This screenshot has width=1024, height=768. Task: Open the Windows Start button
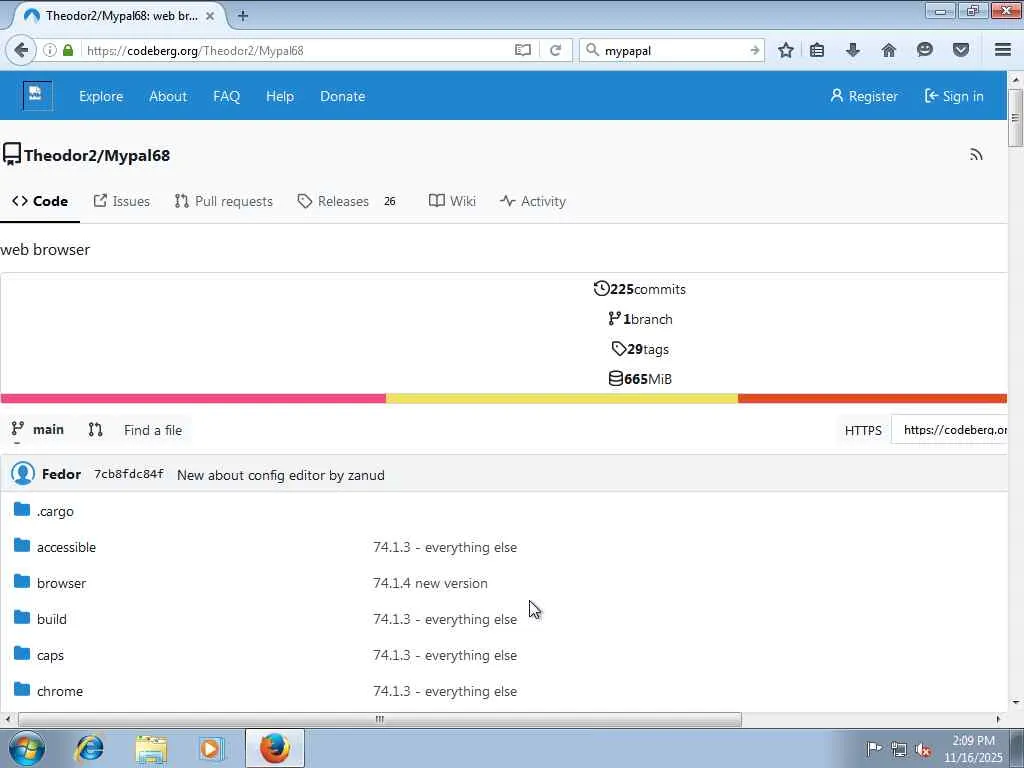[x=27, y=748]
